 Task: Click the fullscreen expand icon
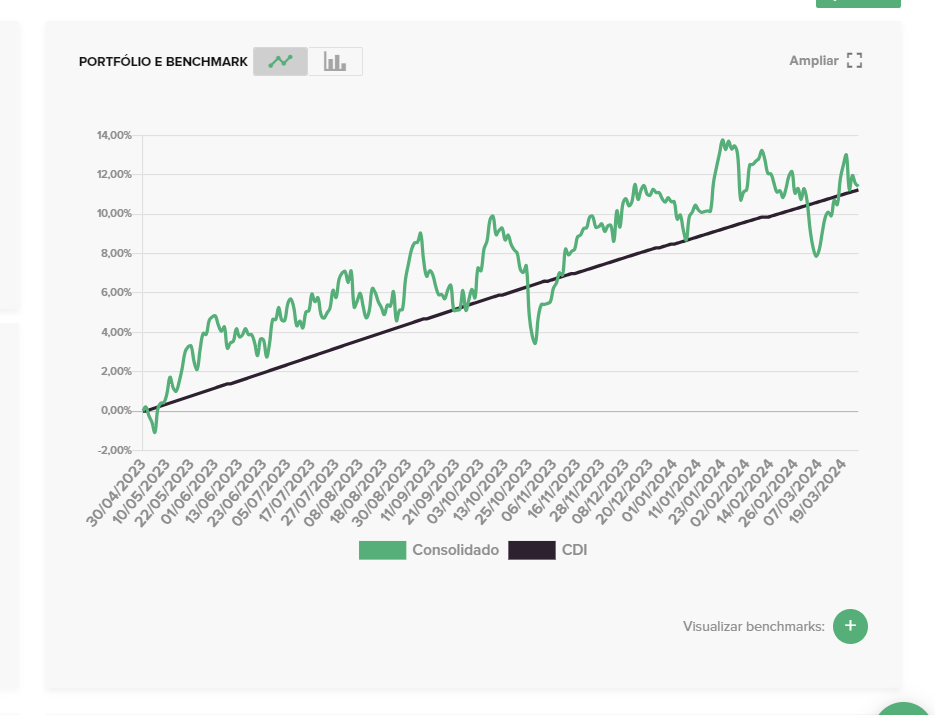coord(854,61)
